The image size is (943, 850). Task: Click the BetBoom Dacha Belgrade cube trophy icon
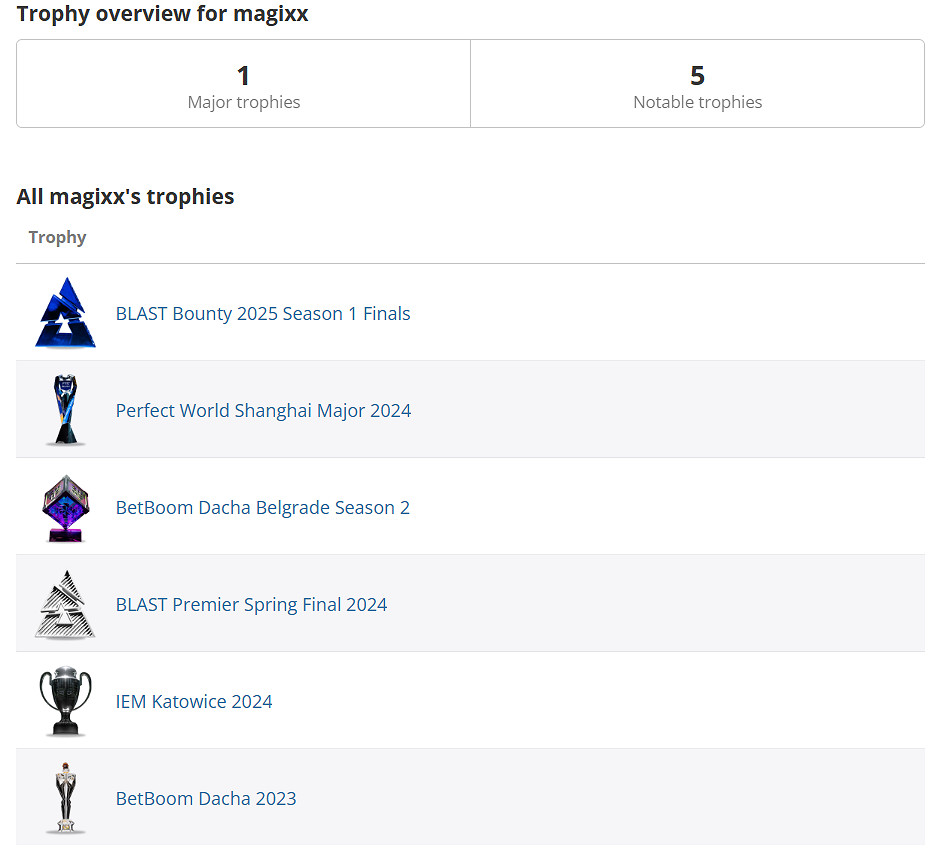pyautogui.click(x=65, y=507)
